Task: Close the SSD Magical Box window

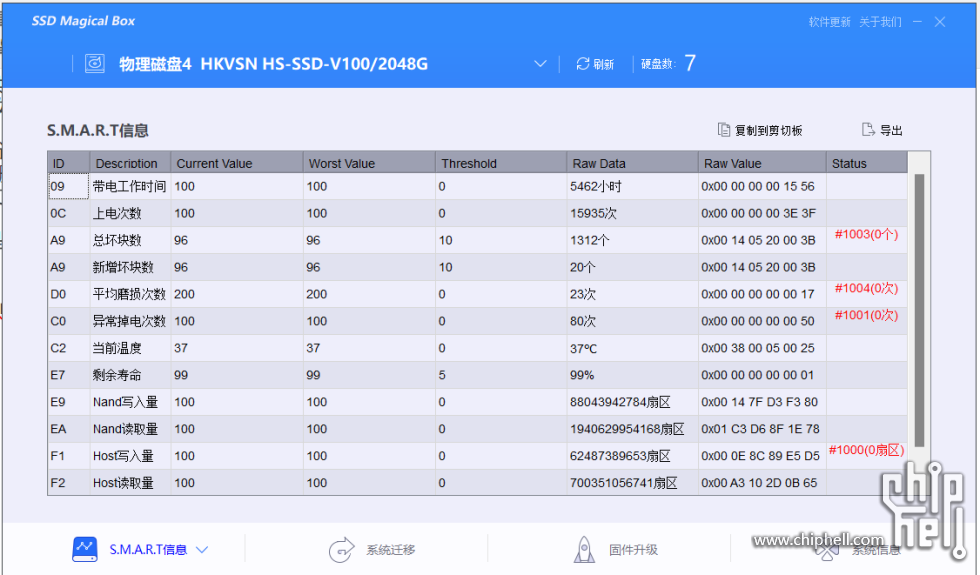Action: click(939, 22)
